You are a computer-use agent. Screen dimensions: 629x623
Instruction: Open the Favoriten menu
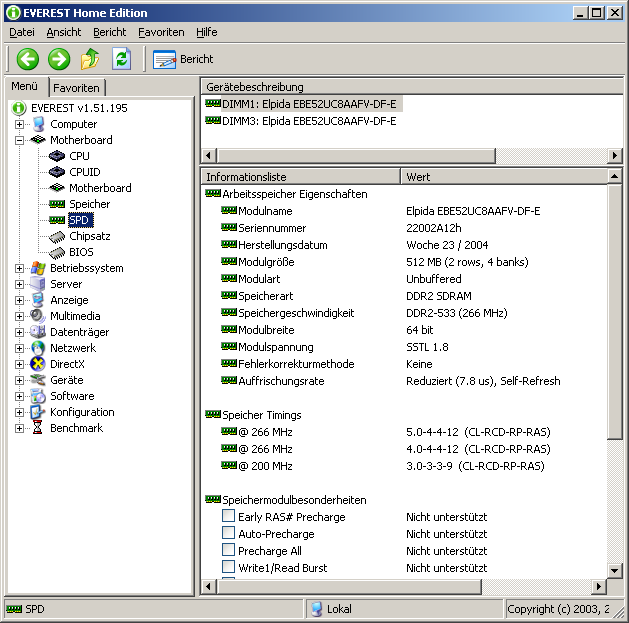[x=161, y=32]
